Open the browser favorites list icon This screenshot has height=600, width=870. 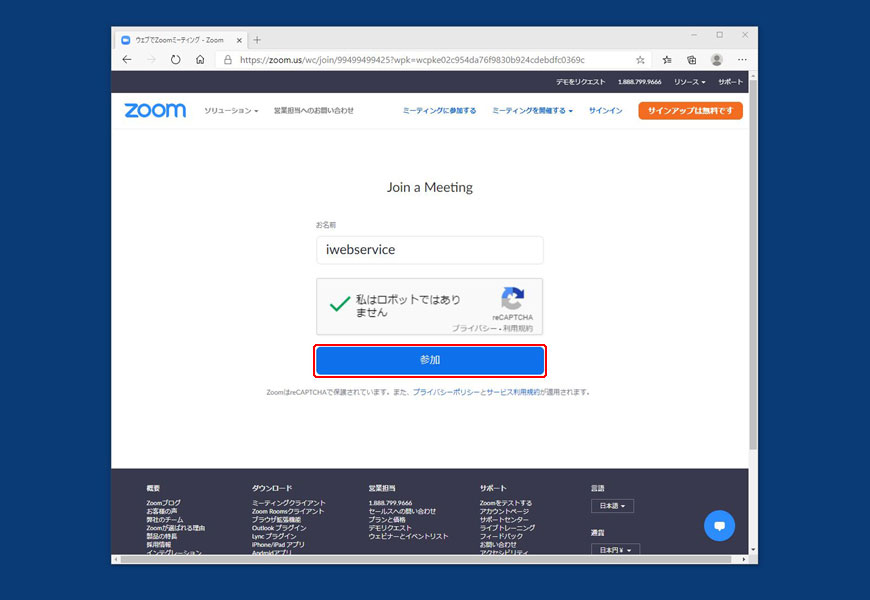coord(666,59)
